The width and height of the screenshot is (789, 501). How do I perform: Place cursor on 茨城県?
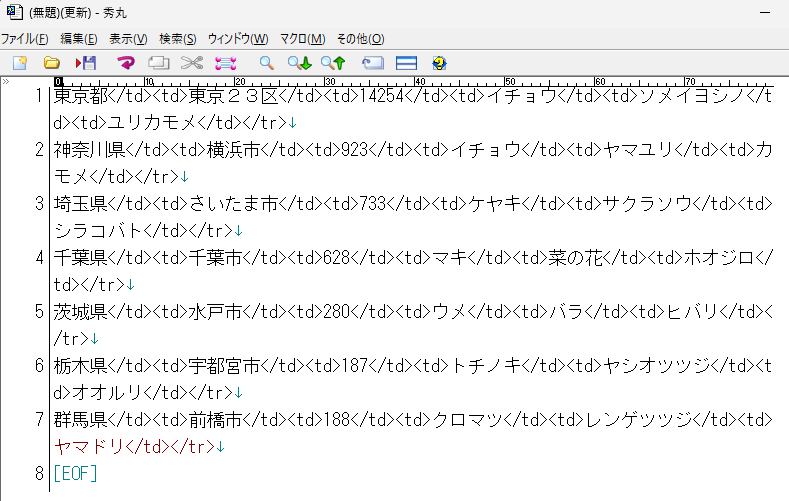(81, 311)
